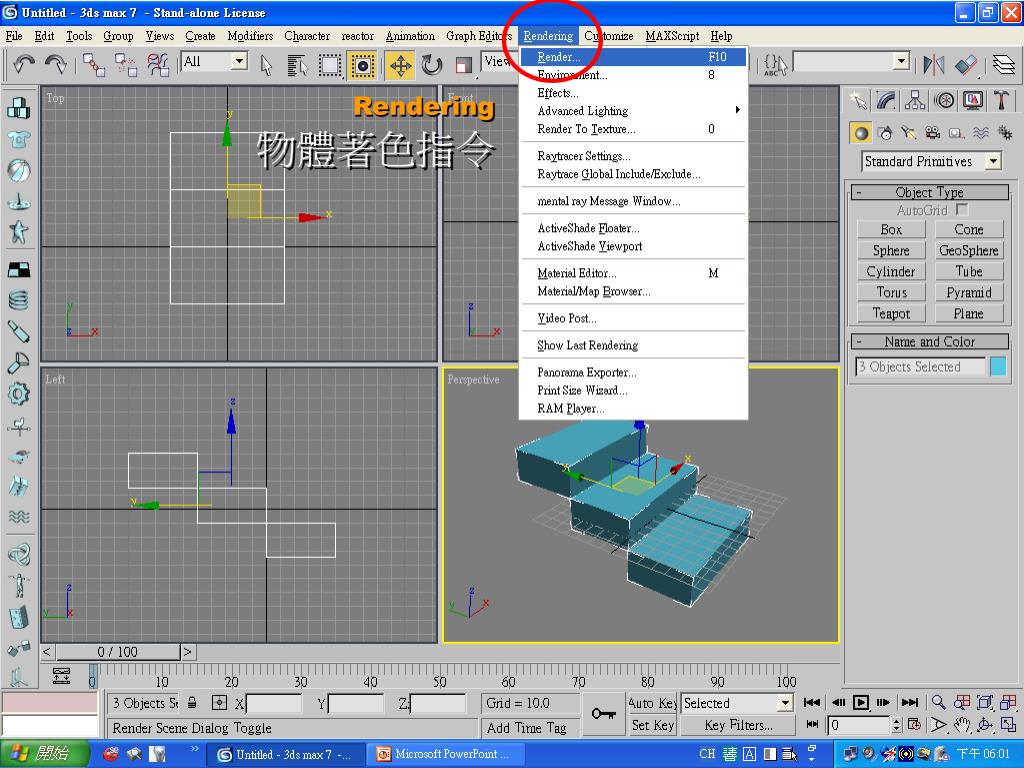Open the MAXScript menu

[x=672, y=36]
